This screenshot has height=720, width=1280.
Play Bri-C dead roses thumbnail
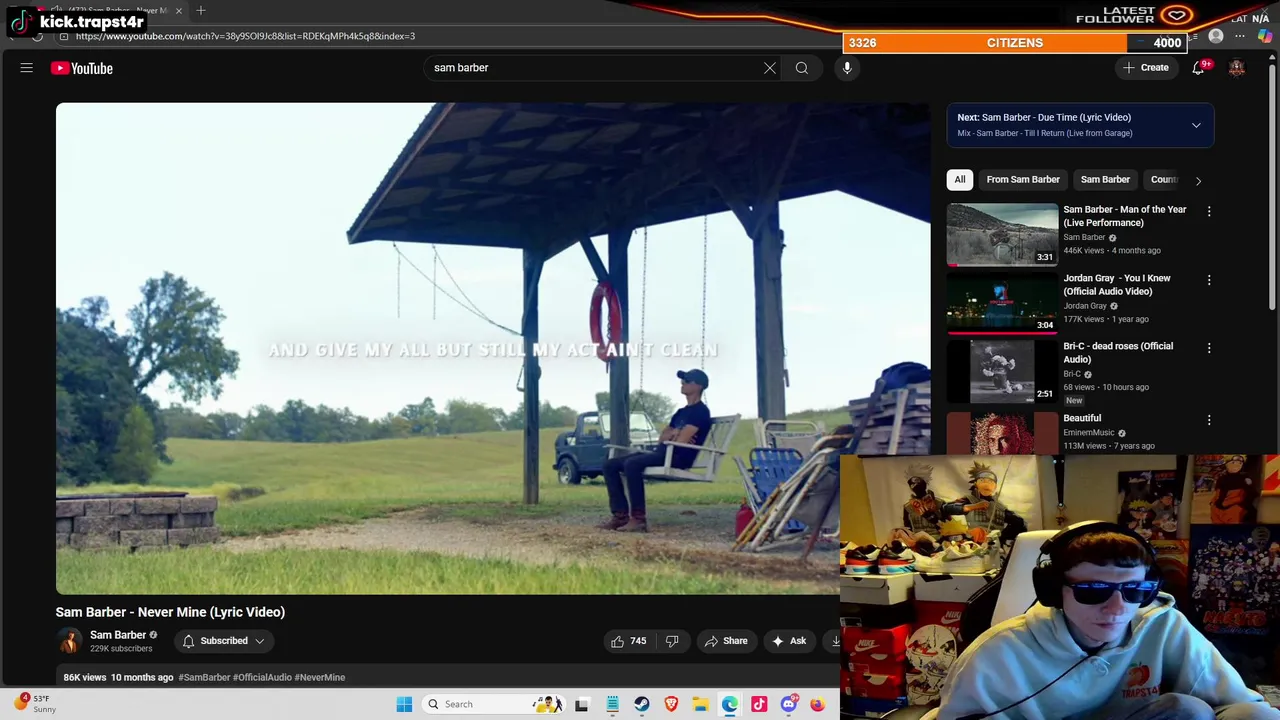coord(1002,371)
